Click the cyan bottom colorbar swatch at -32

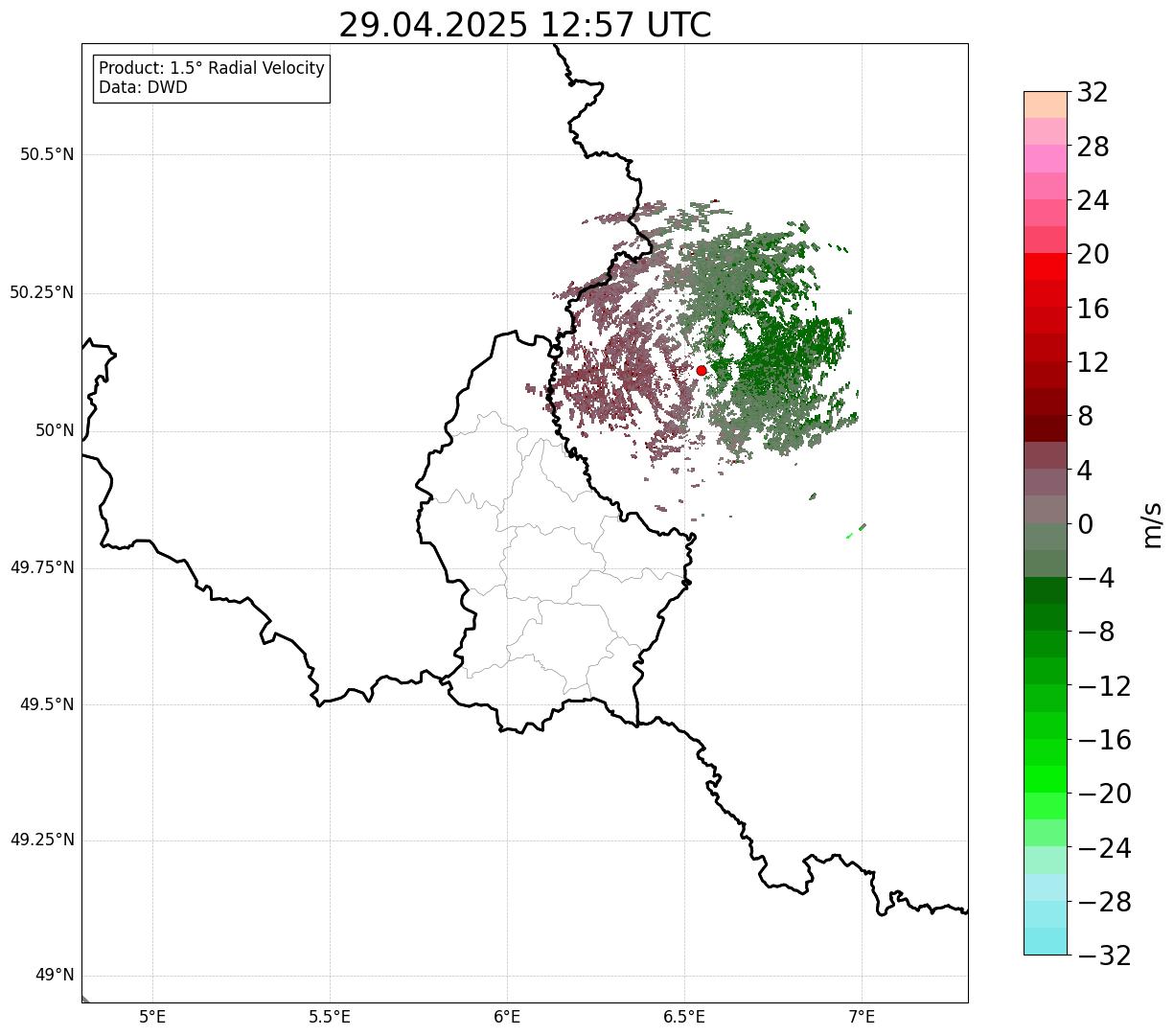click(1046, 941)
